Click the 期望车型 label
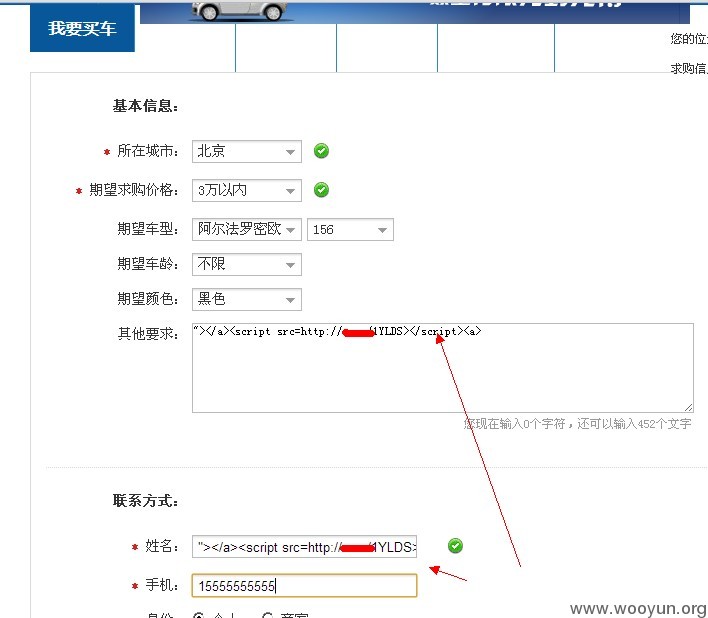This screenshot has width=708, height=618. (148, 229)
